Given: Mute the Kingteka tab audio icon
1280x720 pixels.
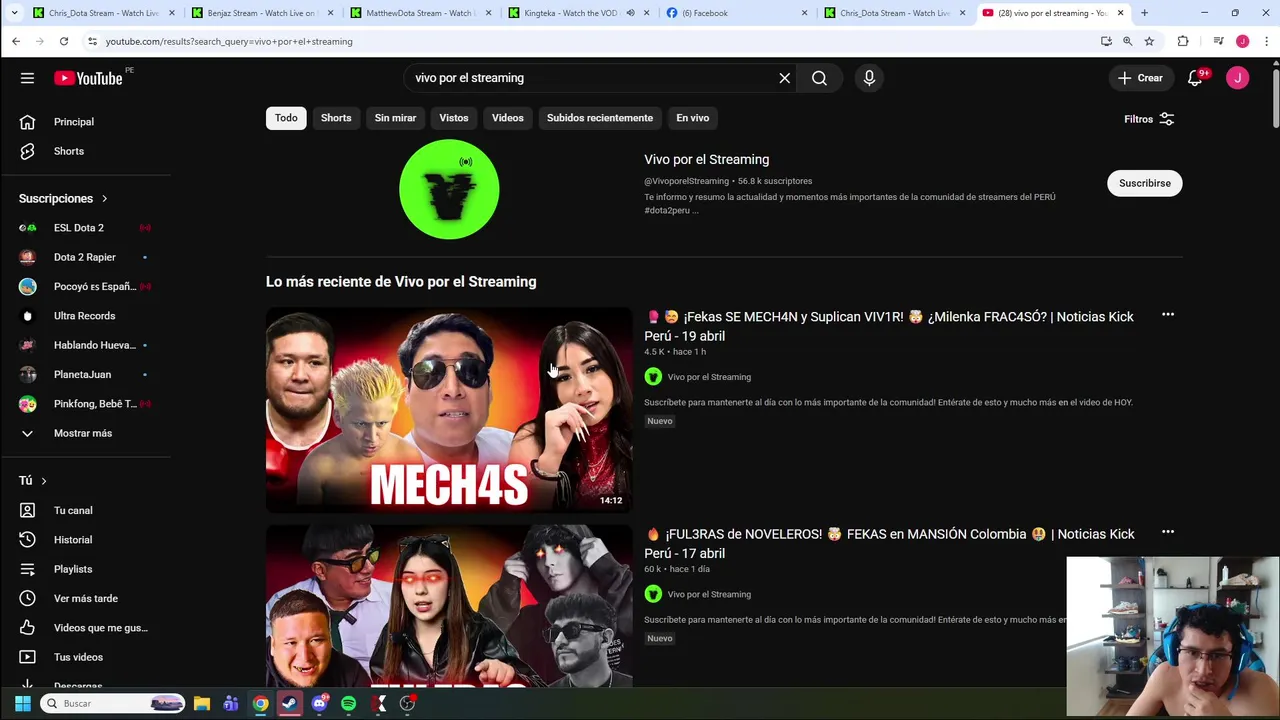Looking at the screenshot, I should coord(630,13).
